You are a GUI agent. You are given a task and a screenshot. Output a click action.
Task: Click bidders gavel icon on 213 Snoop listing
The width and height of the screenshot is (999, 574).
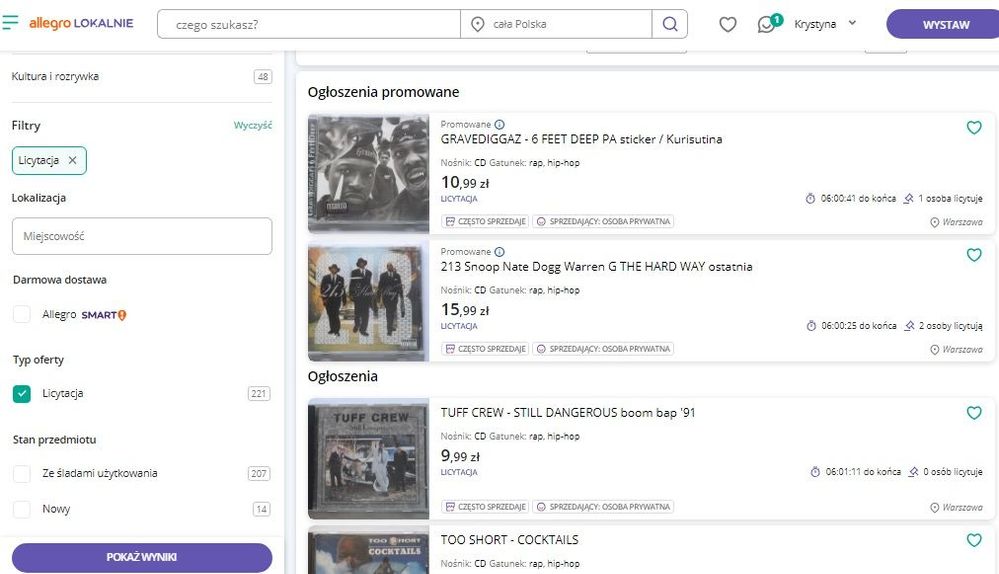[909, 326]
